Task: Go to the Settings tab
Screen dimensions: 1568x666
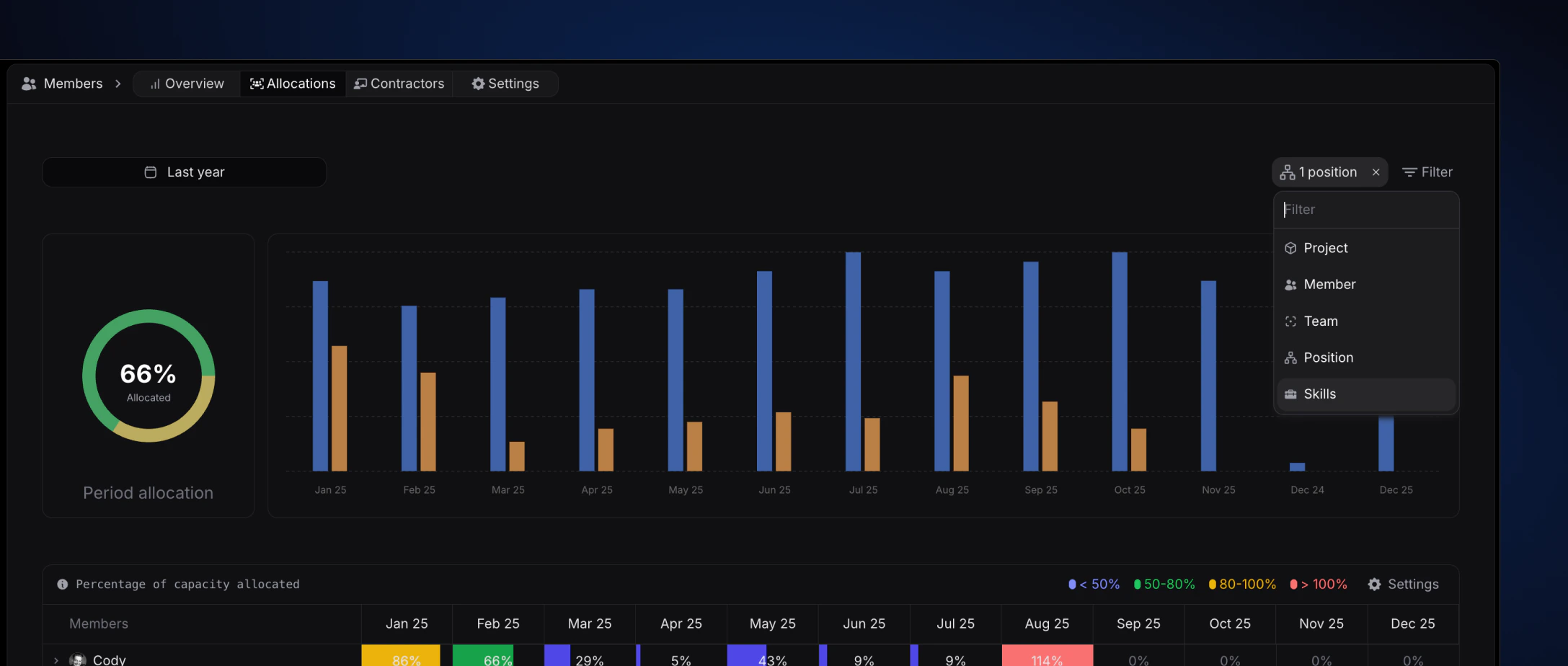Action: (505, 83)
